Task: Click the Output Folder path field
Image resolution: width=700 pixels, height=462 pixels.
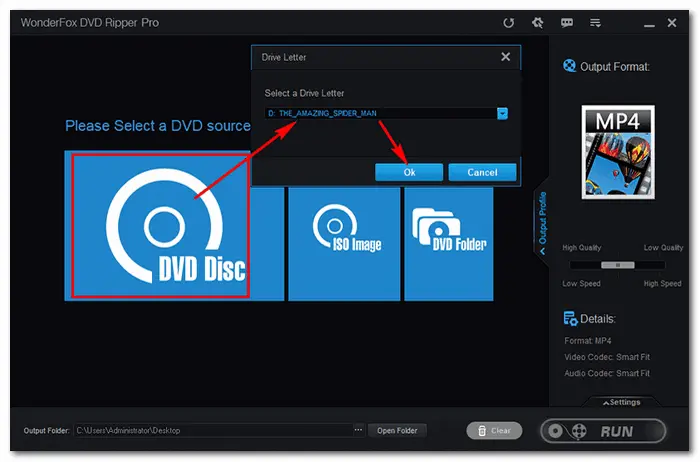Action: (x=213, y=430)
